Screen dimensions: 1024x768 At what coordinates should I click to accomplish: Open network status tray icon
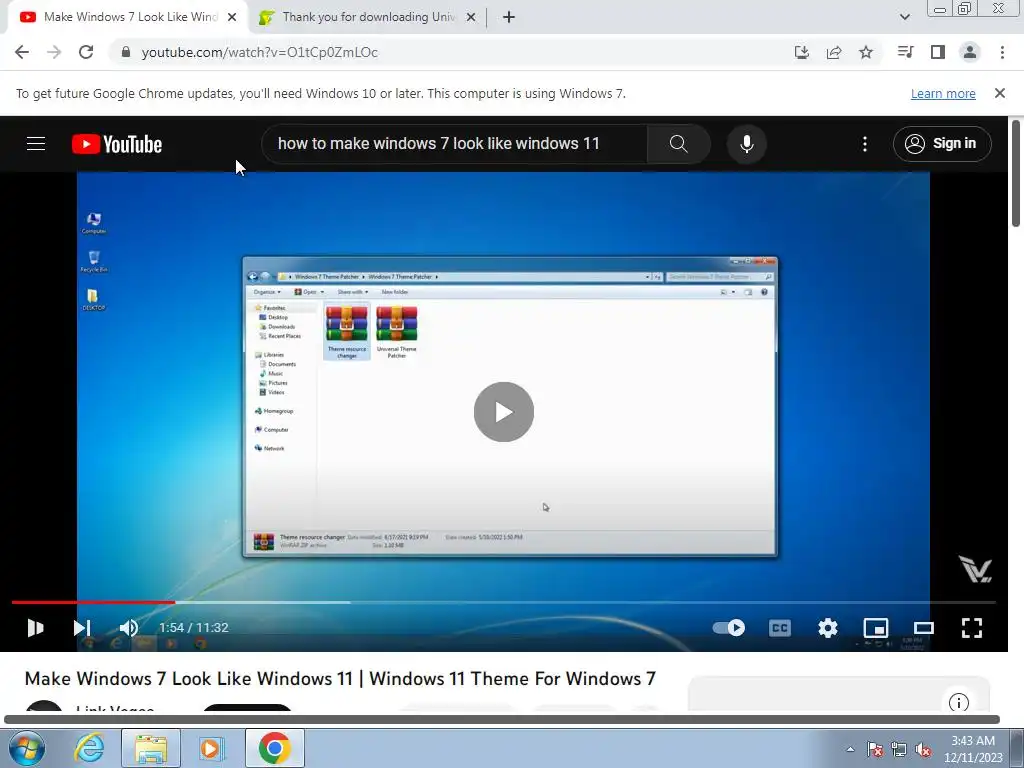point(899,750)
